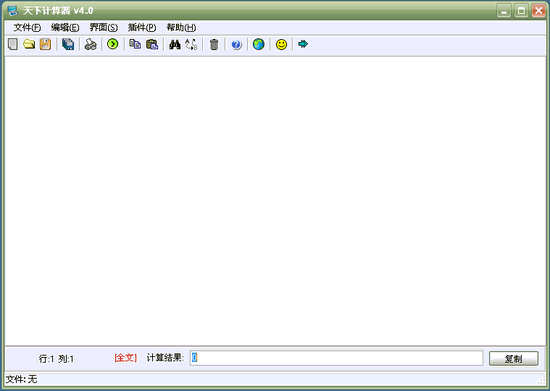Click the app icon in the title bar
Viewport: 550px width, 391px height.
coord(13,11)
